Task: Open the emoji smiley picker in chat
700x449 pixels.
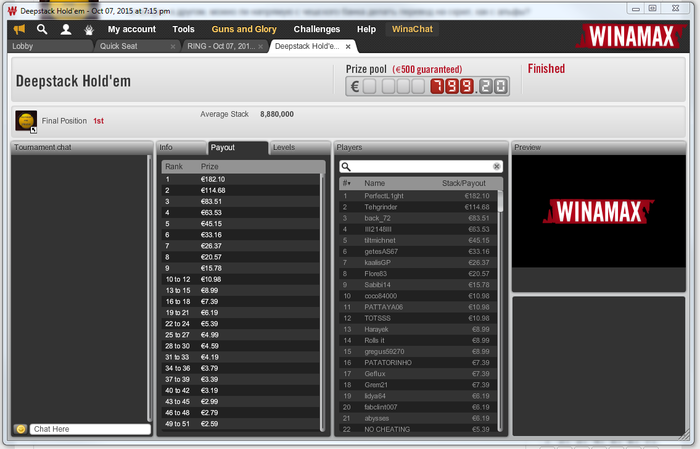Action: coord(21,429)
